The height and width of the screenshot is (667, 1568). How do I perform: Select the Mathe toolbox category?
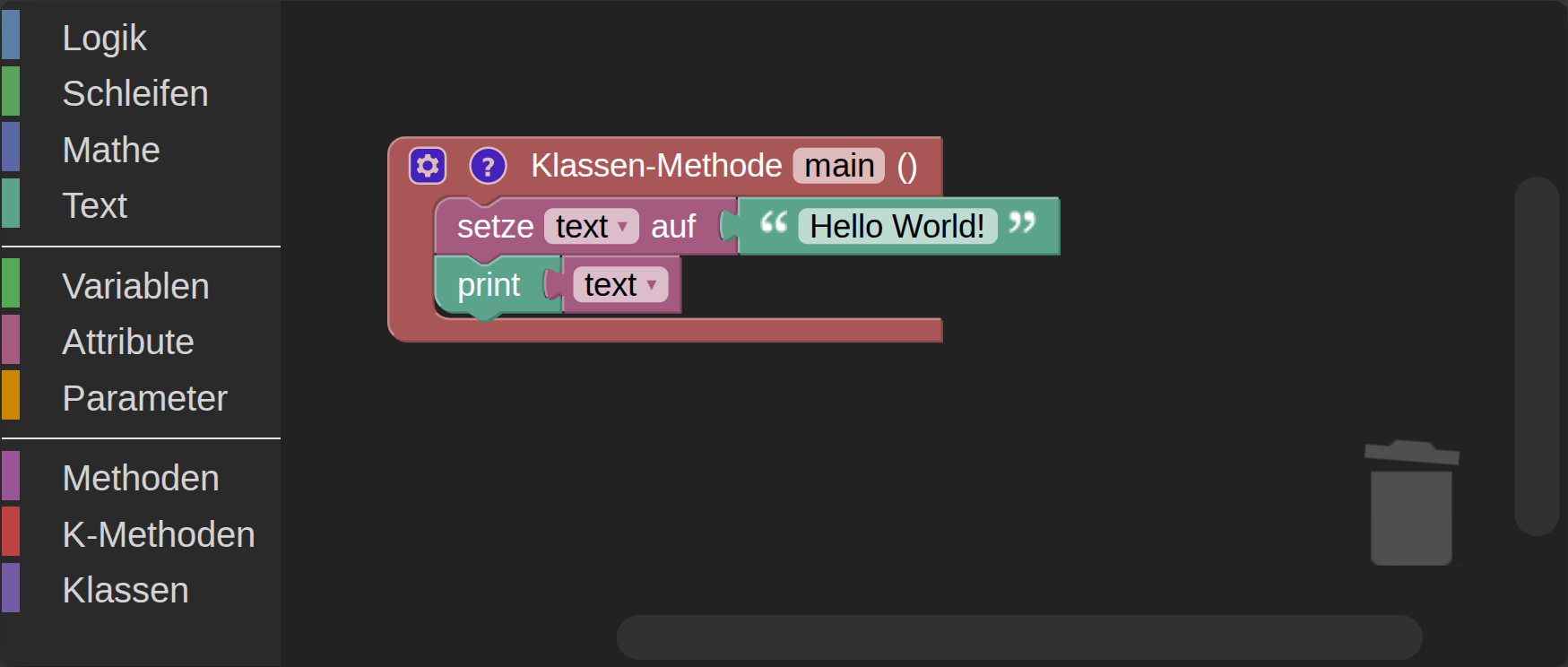(111, 150)
